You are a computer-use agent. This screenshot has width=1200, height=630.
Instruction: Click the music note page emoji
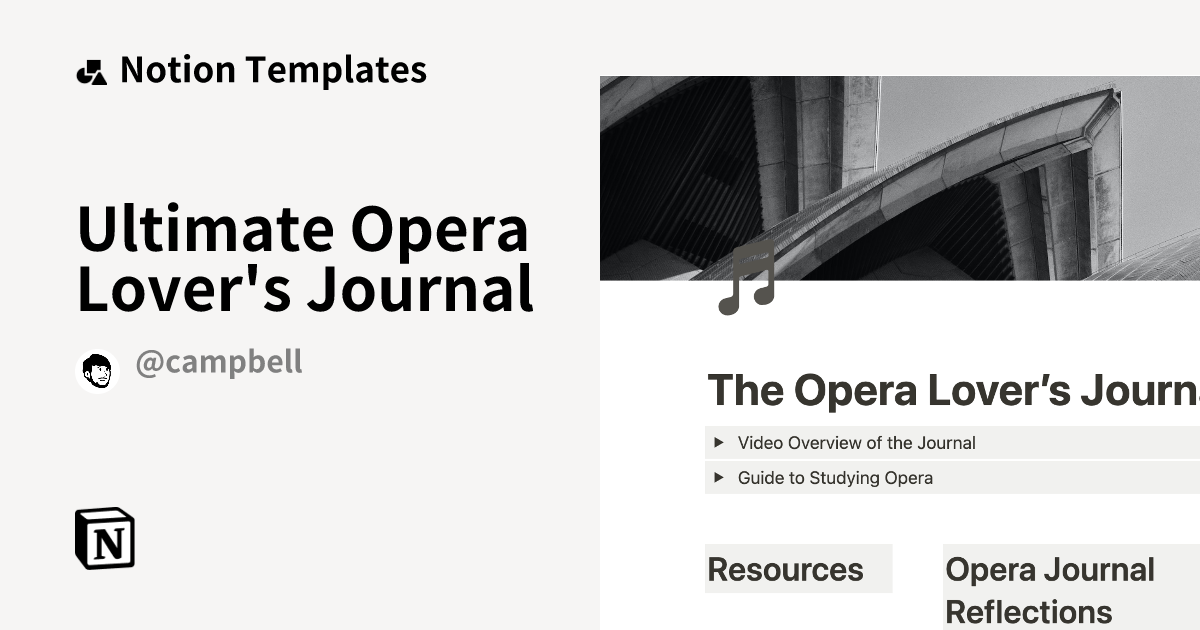click(744, 283)
